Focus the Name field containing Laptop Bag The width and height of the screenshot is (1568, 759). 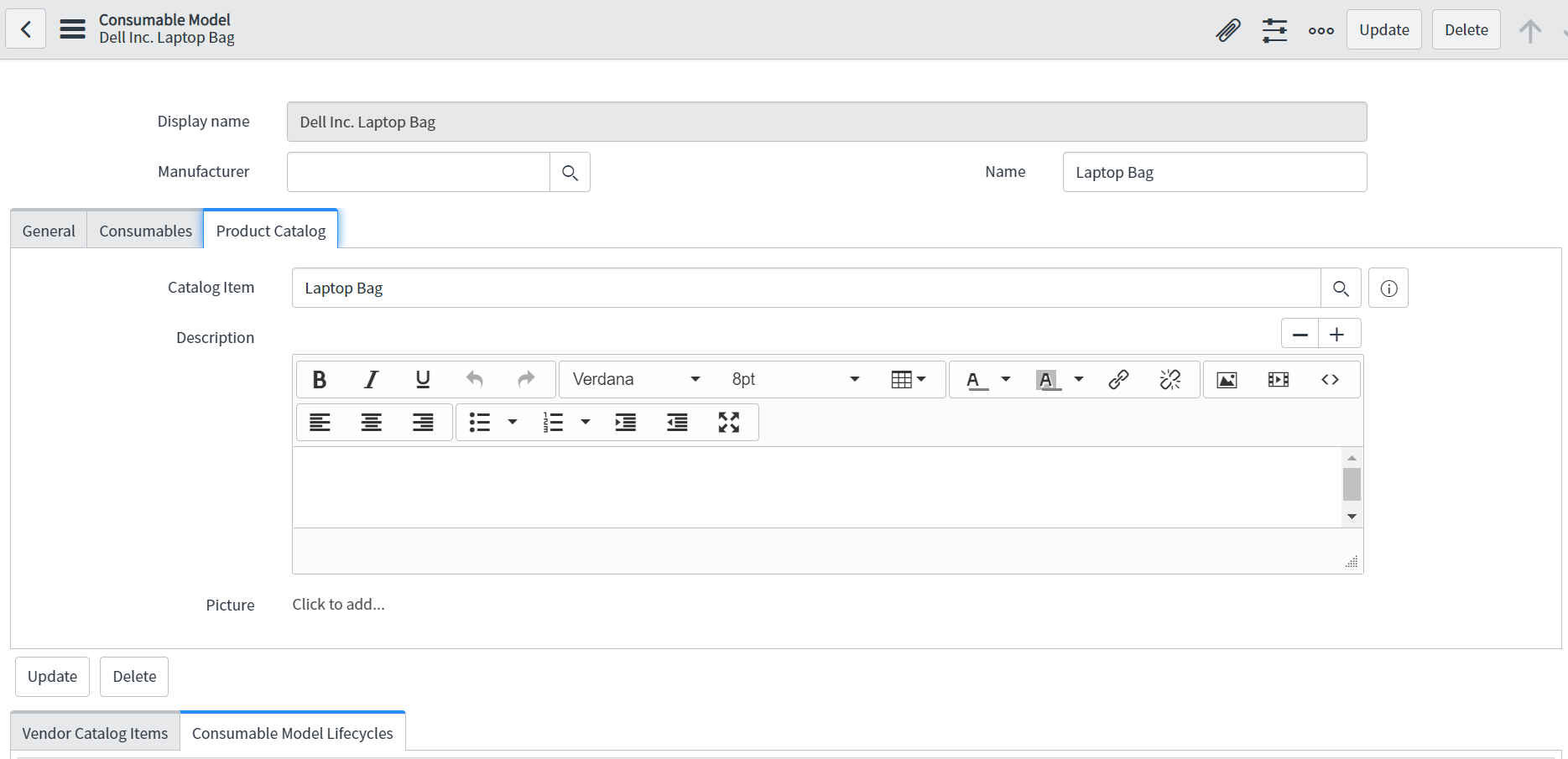[1215, 172]
